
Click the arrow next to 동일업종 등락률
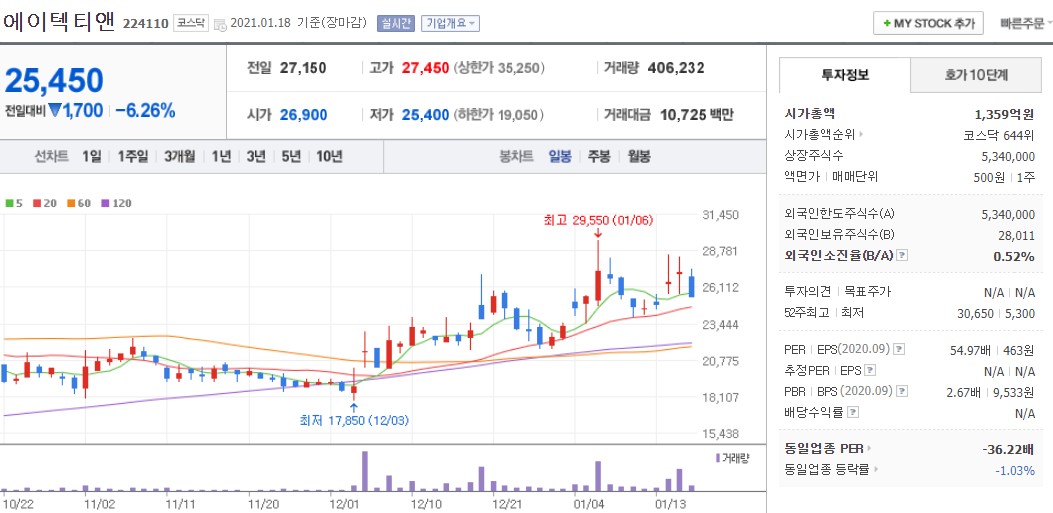(x=875, y=469)
